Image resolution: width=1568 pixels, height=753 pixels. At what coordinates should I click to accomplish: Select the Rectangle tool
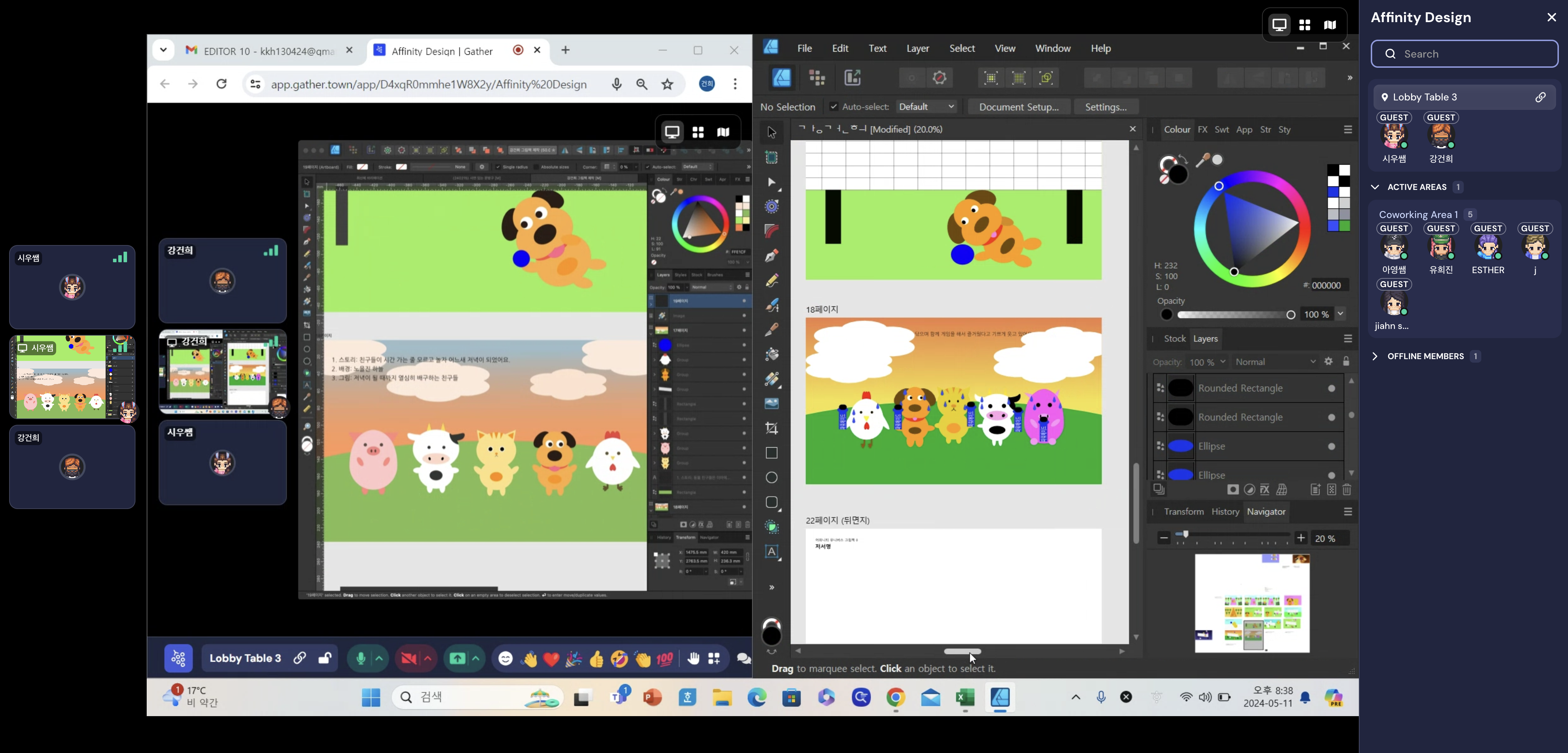coord(771,453)
